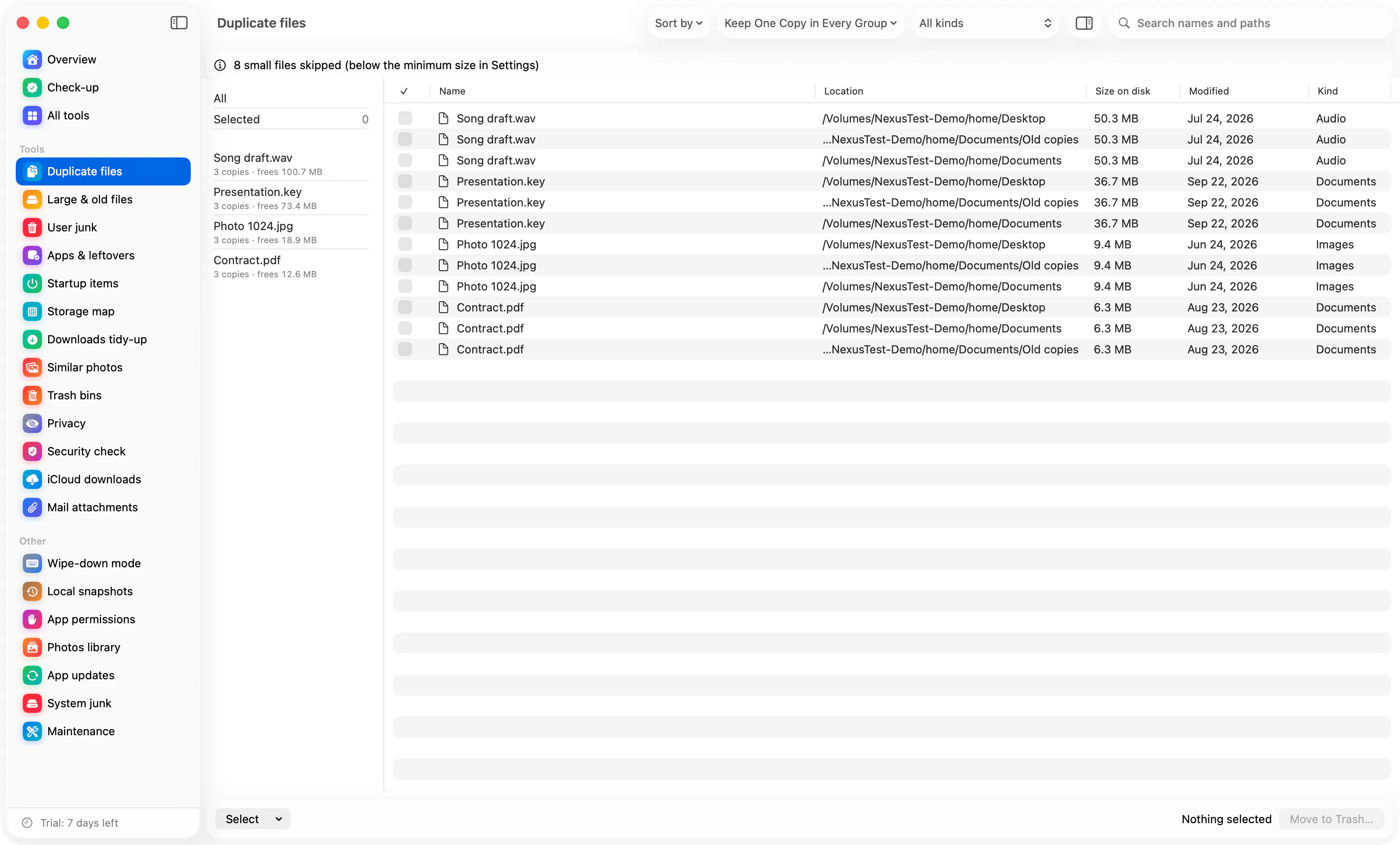Click the Search names and paths field
1400x845 pixels.
click(1250, 23)
